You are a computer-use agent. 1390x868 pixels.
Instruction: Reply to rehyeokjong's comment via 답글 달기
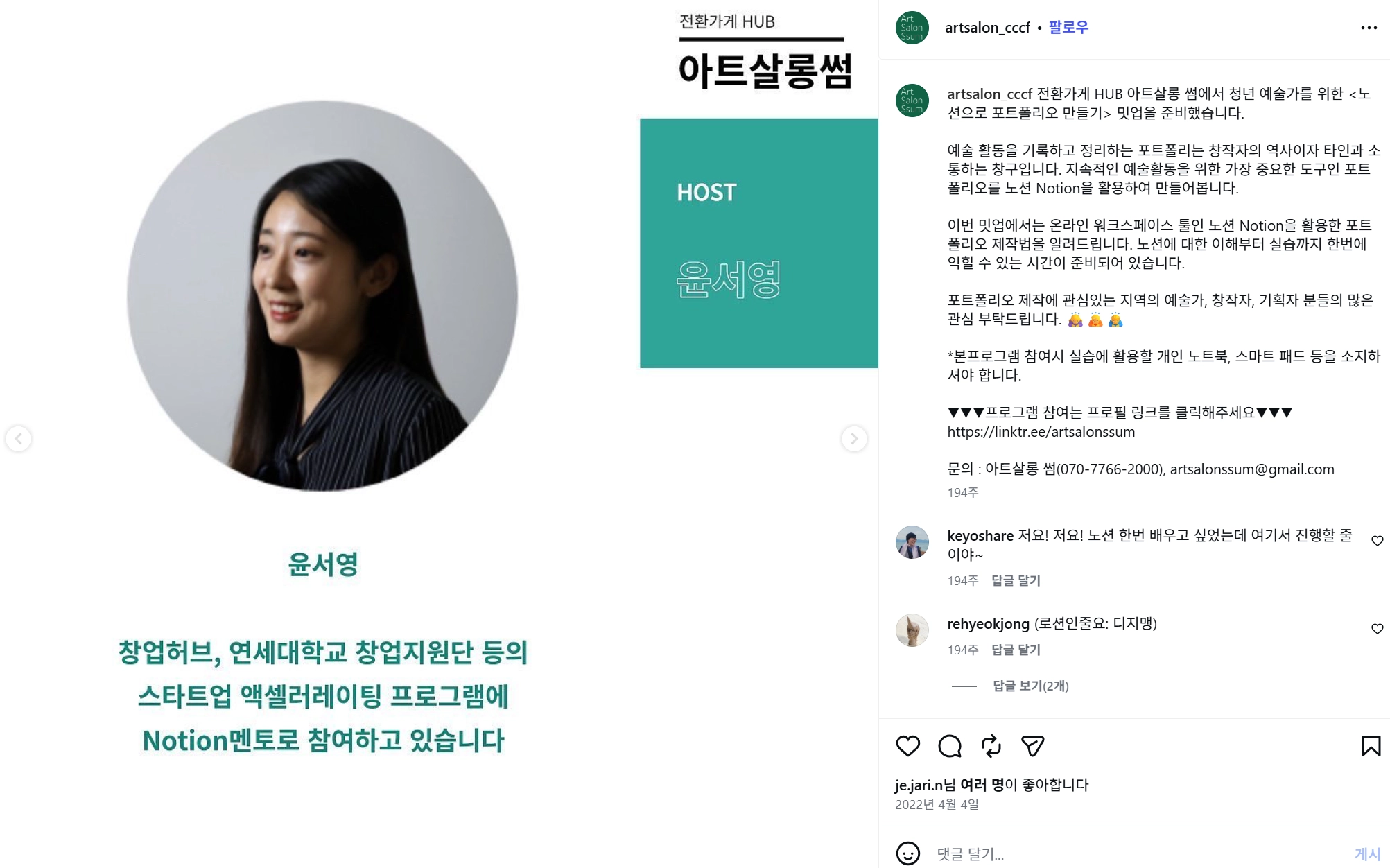1016,650
